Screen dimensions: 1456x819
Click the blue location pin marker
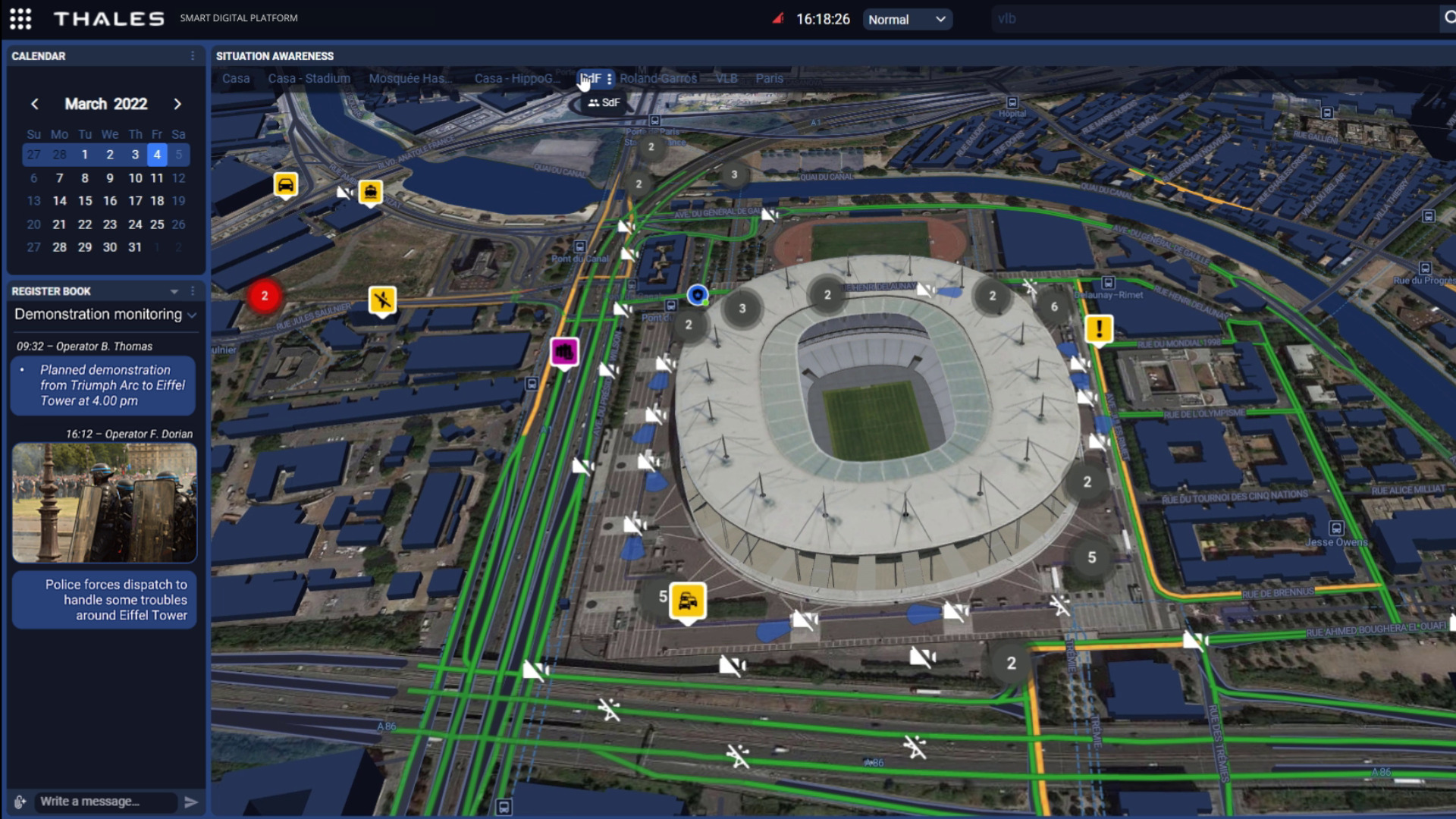[697, 295]
